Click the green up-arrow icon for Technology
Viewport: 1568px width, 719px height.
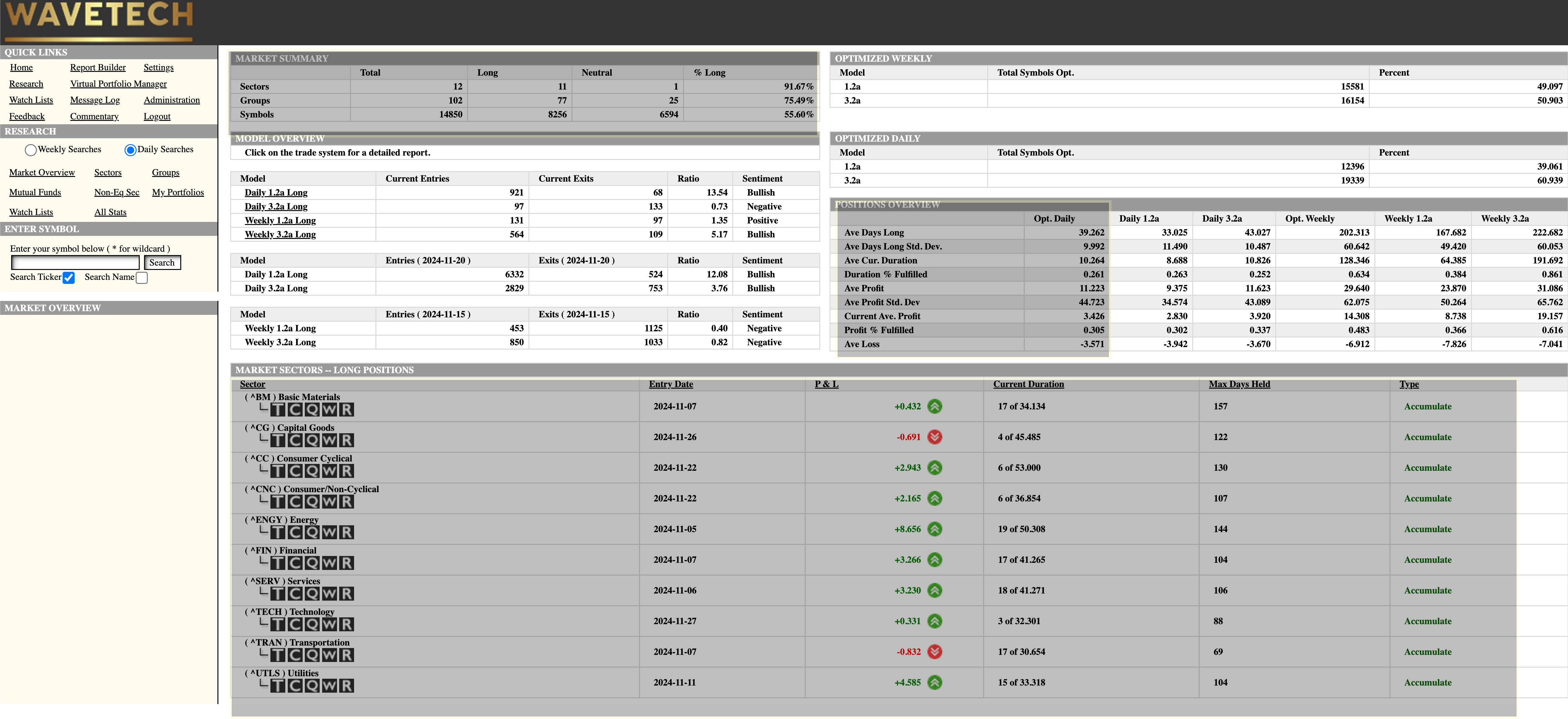[934, 621]
